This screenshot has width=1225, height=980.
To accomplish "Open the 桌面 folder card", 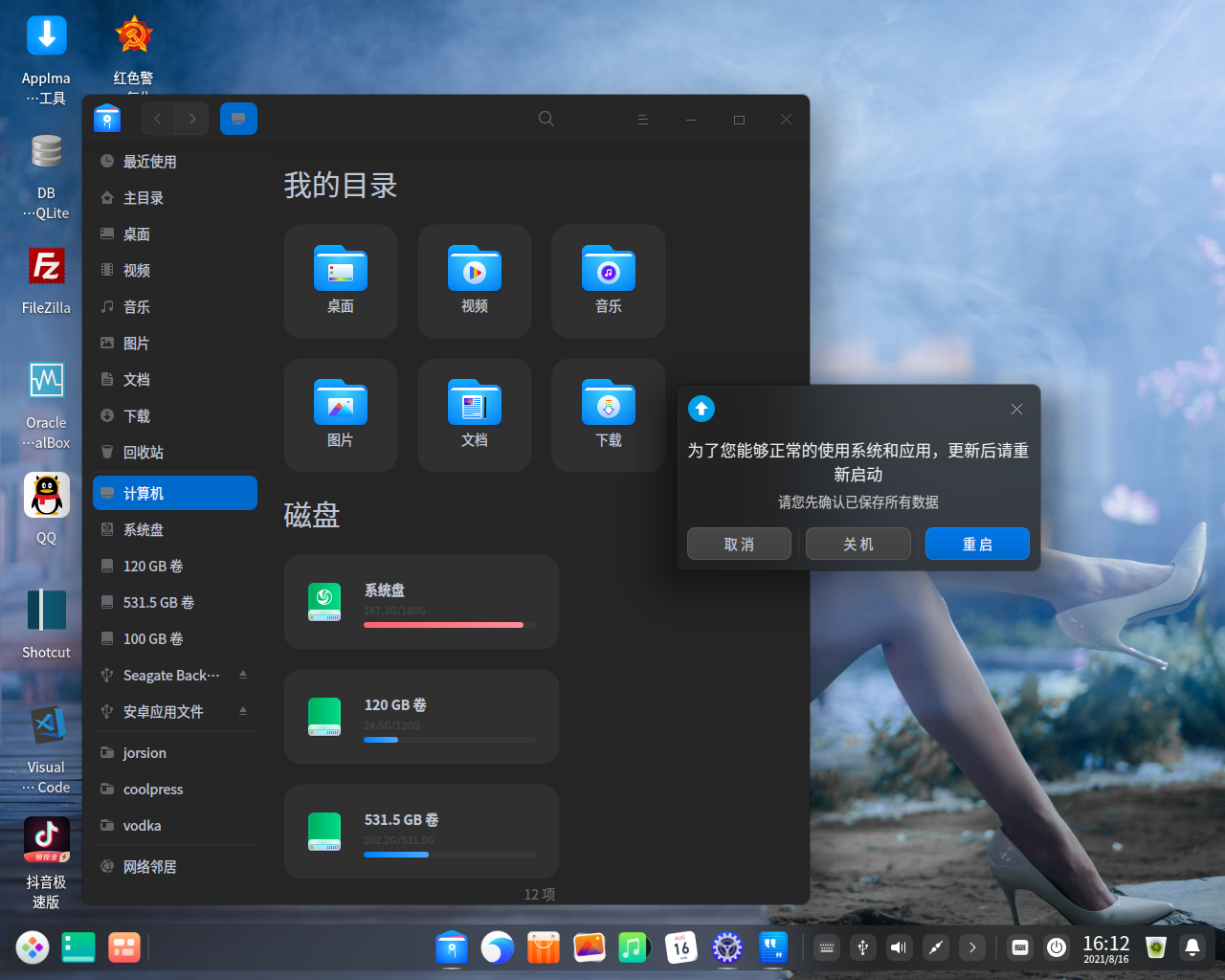I will [x=341, y=281].
